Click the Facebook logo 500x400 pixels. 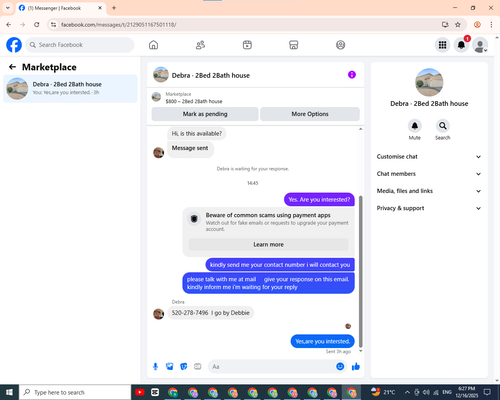tap(14, 45)
